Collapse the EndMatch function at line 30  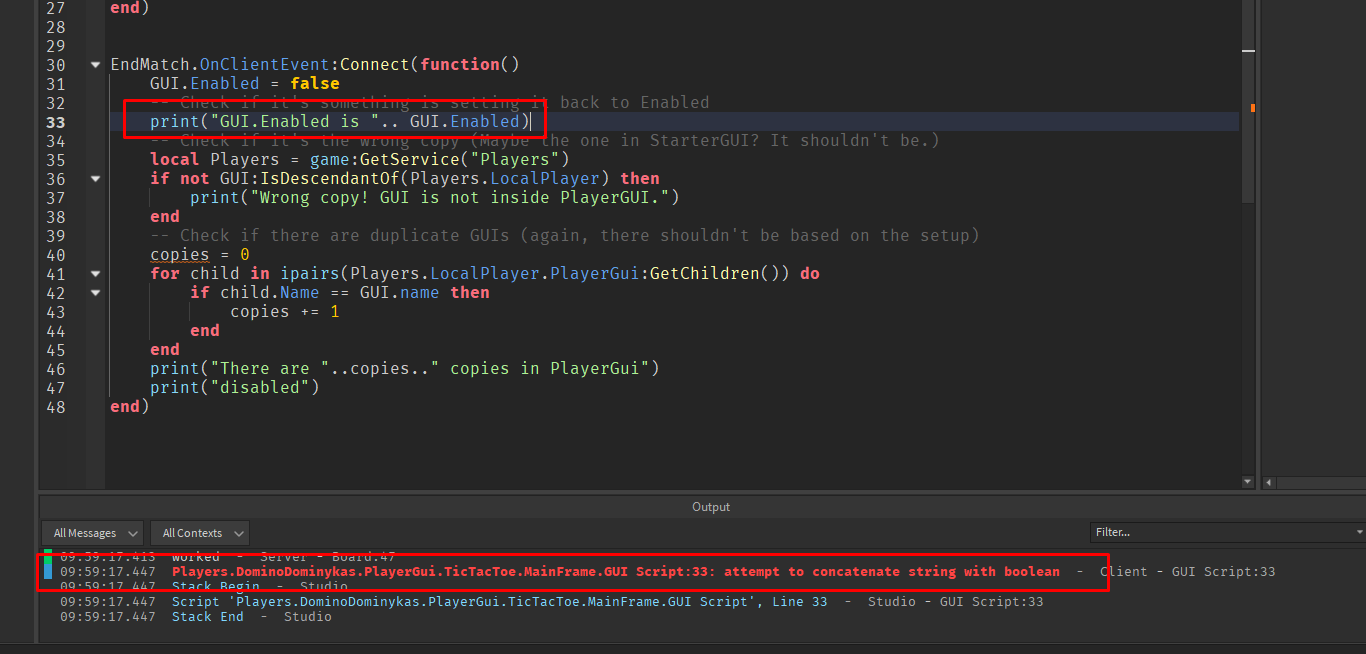coord(96,65)
